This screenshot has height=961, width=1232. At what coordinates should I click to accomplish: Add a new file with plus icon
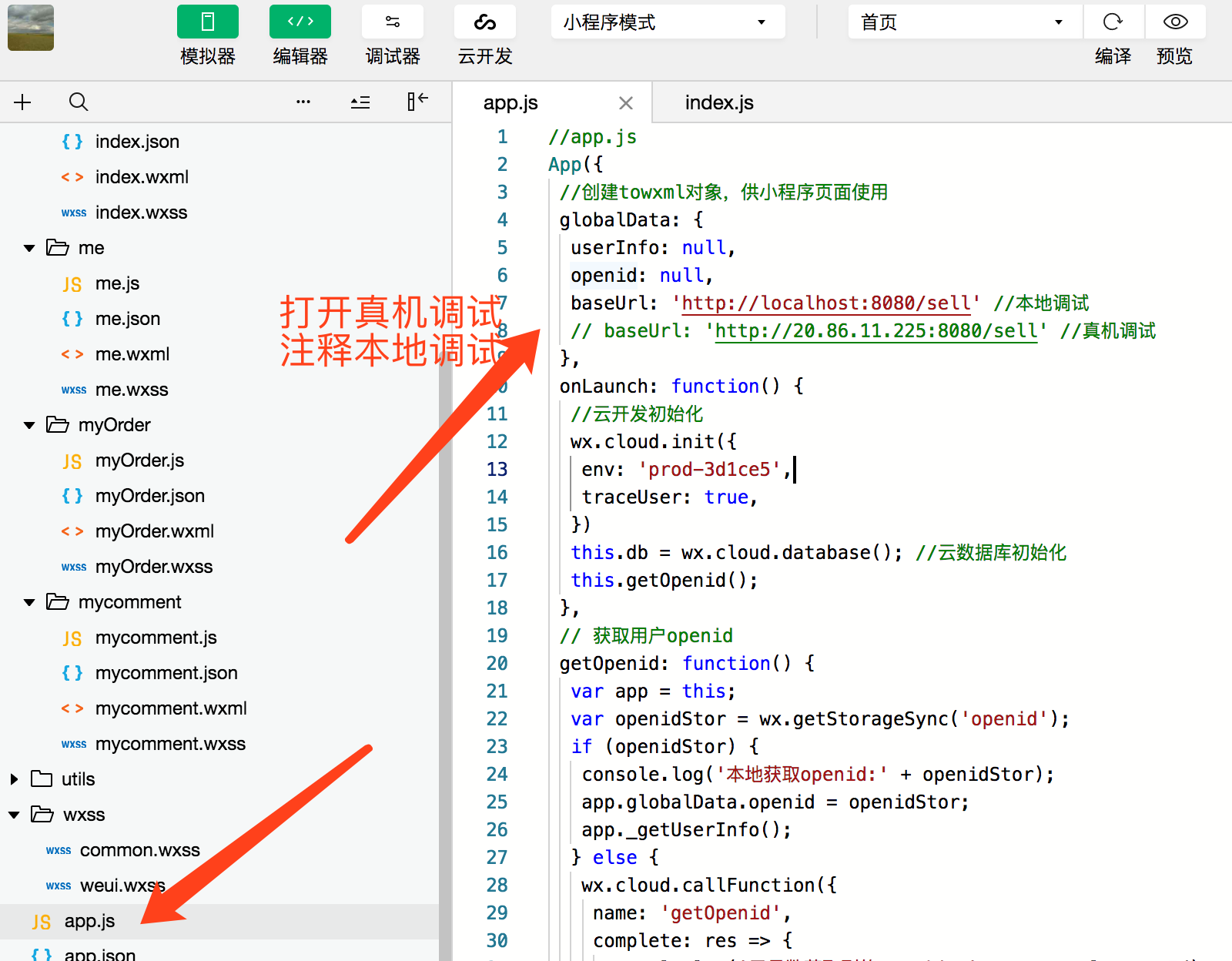(x=23, y=102)
